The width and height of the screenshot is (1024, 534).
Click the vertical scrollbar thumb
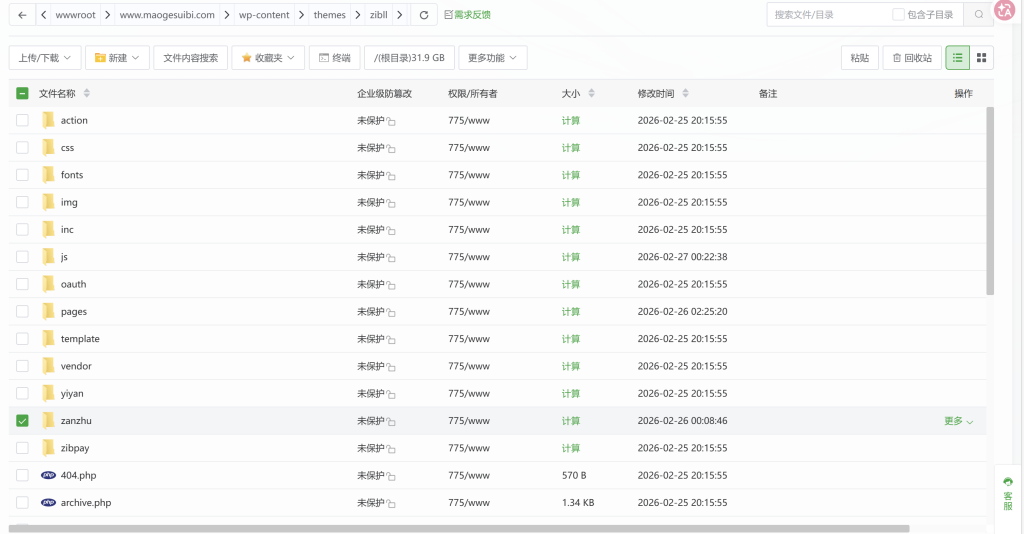(990, 201)
